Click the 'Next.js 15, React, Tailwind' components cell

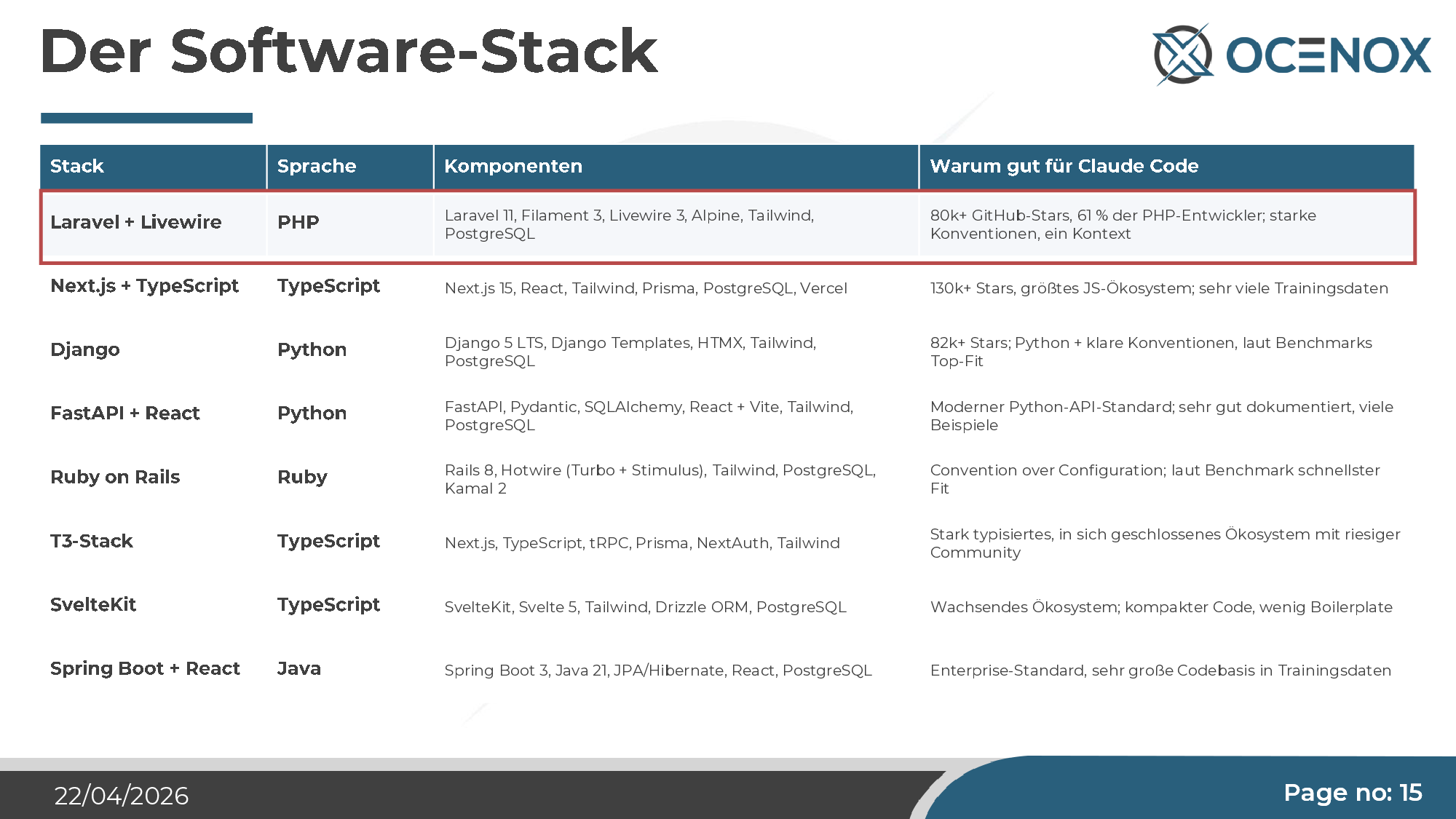(x=676, y=288)
